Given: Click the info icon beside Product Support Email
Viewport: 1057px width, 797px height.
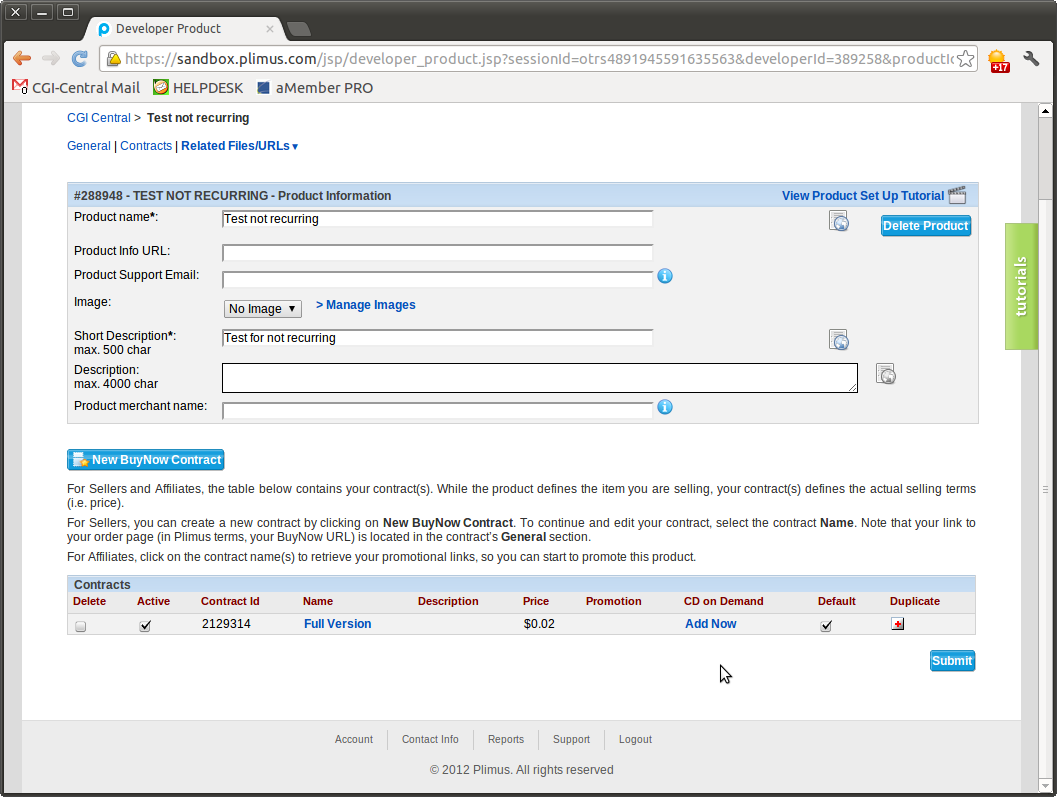Looking at the screenshot, I should tap(665, 276).
